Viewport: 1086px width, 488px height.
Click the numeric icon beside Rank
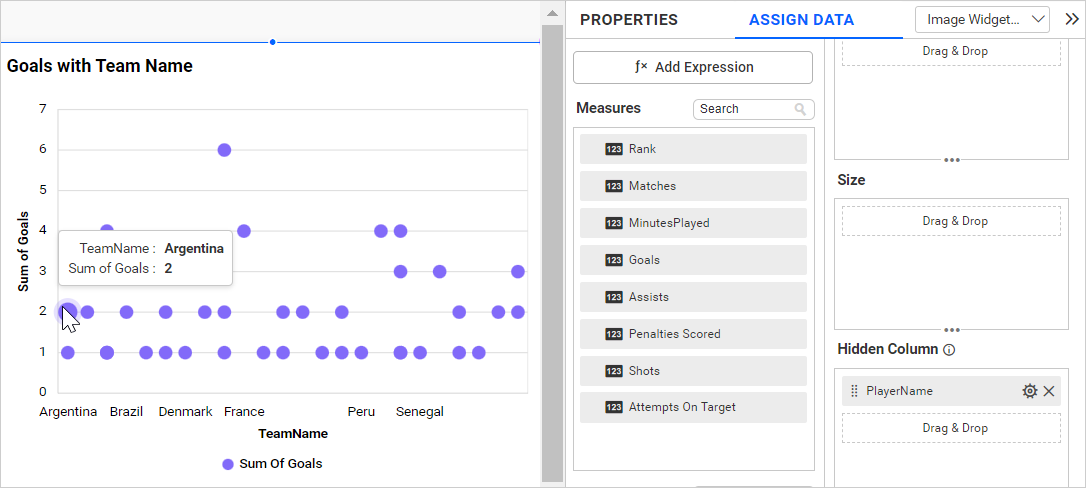(614, 149)
